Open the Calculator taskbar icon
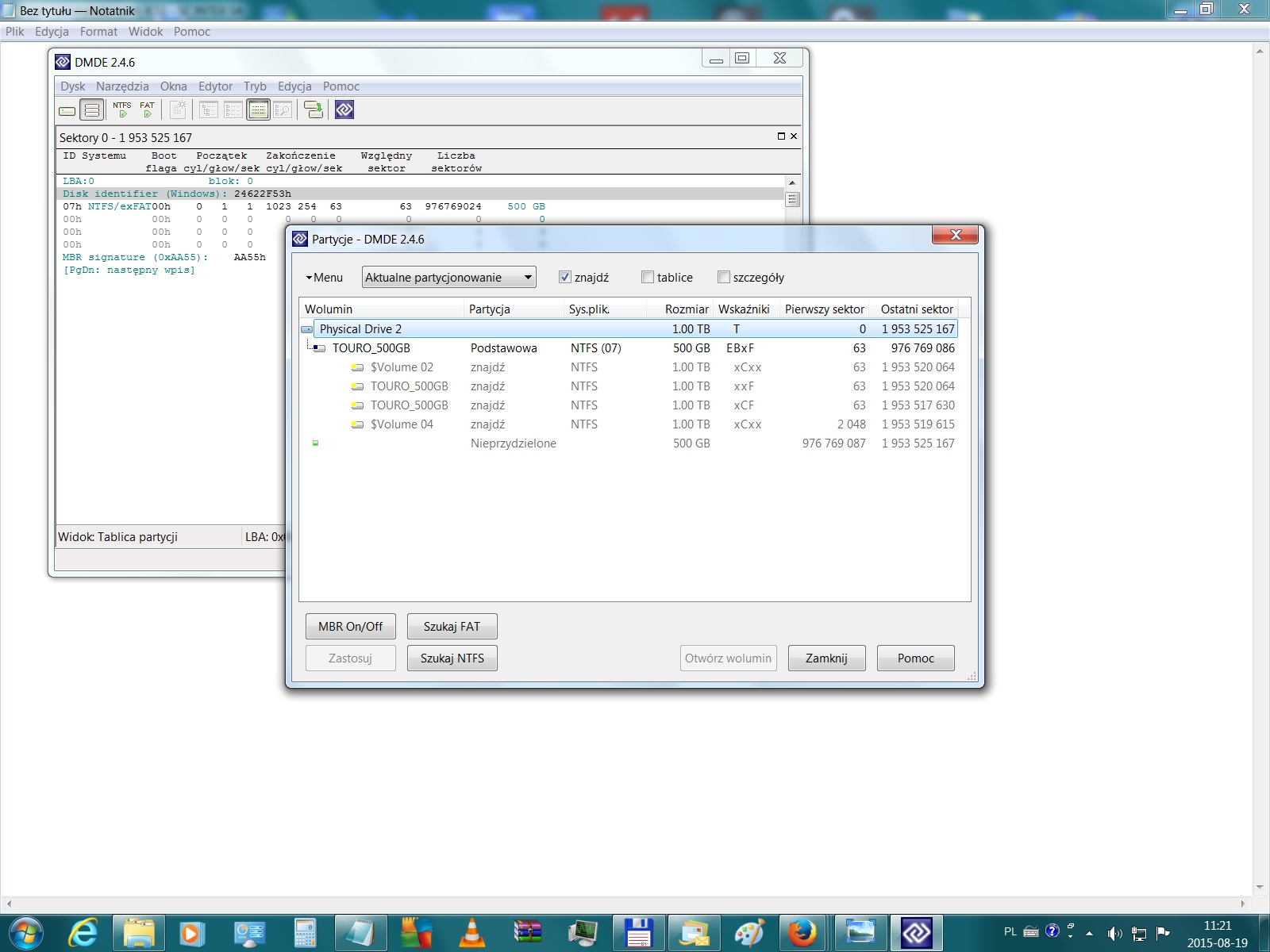 coord(306,933)
